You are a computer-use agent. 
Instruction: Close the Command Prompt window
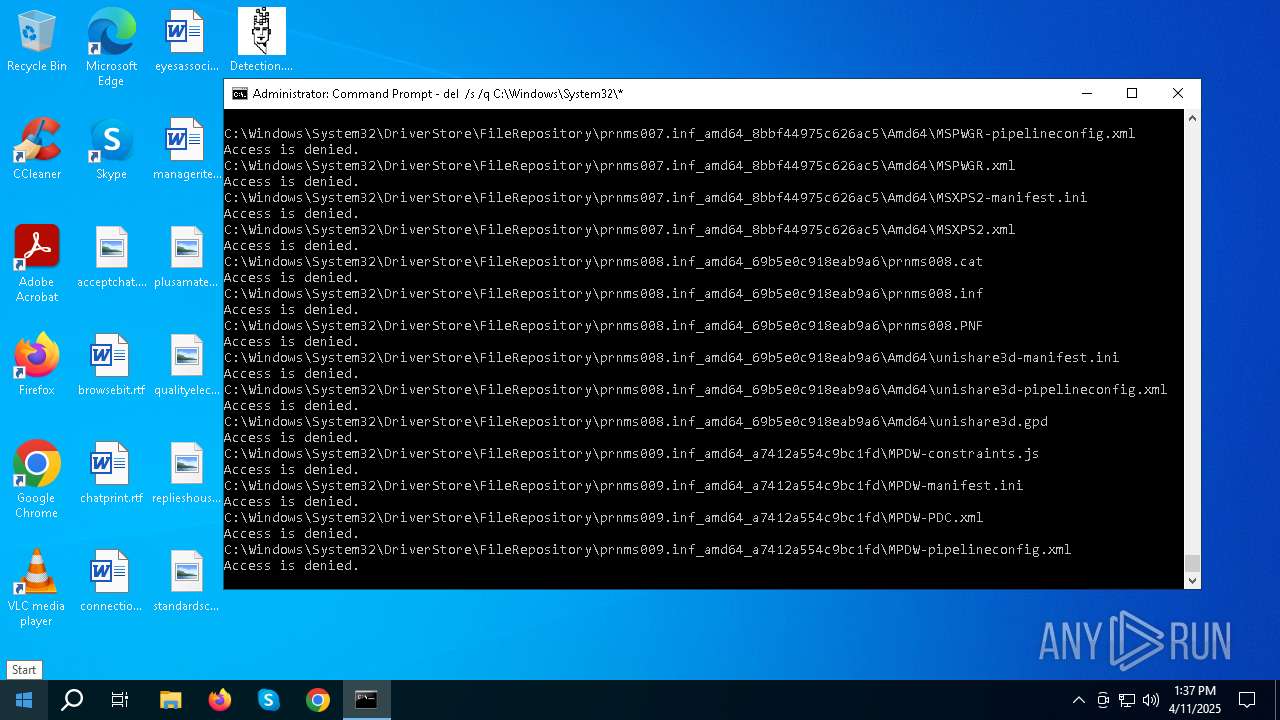(x=1178, y=94)
